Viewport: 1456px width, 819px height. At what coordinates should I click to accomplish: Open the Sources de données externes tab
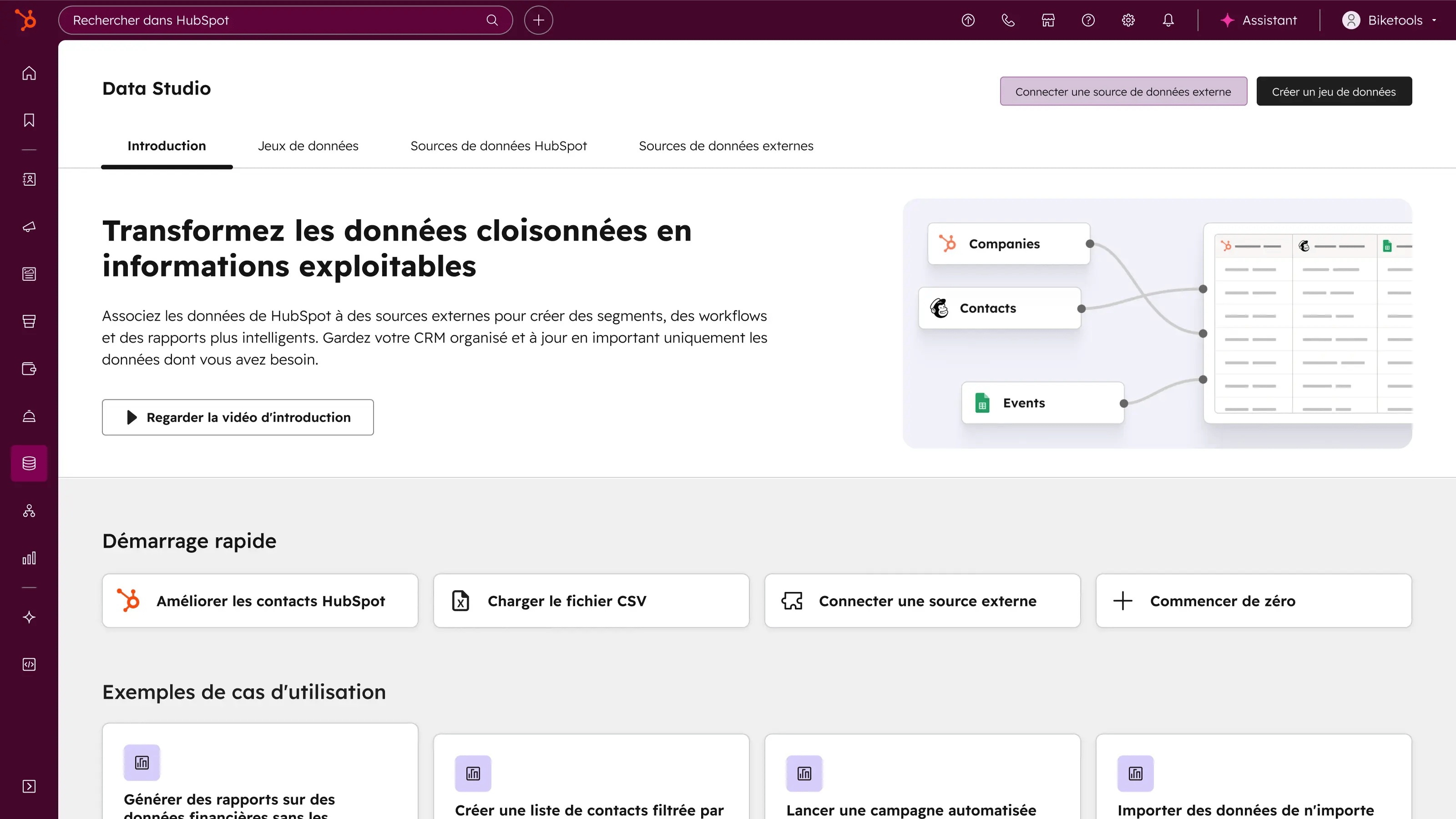pyautogui.click(x=726, y=145)
